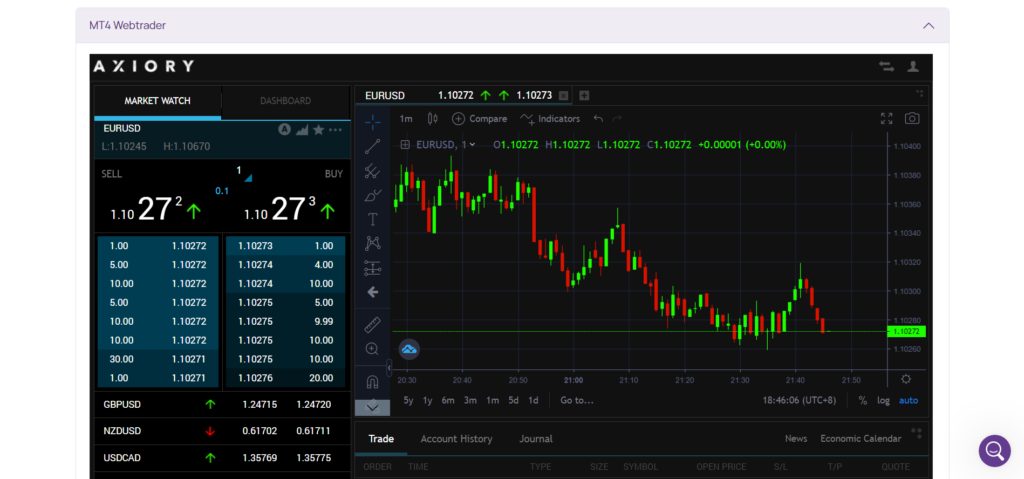
Task: Click the Compare symbols button
Action: pos(479,119)
